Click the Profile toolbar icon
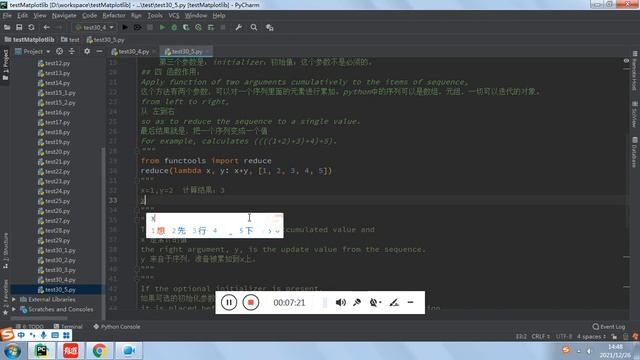The height and width of the screenshot is (360, 640). (198, 27)
